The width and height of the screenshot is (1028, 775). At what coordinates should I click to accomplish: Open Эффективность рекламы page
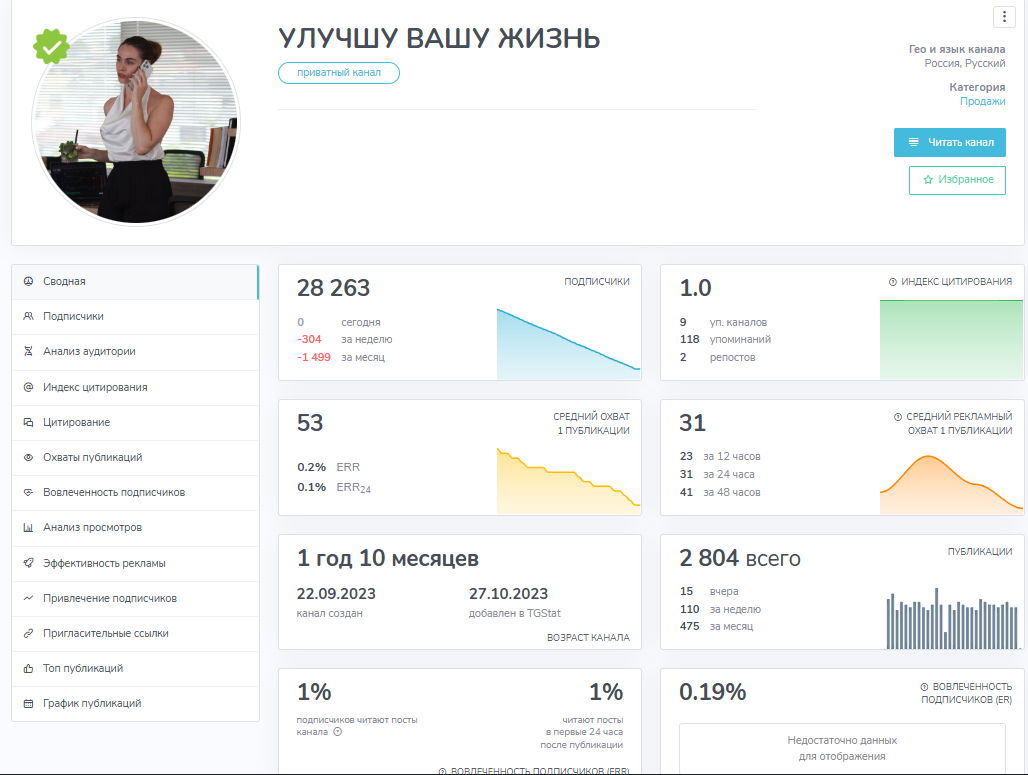click(x=135, y=563)
